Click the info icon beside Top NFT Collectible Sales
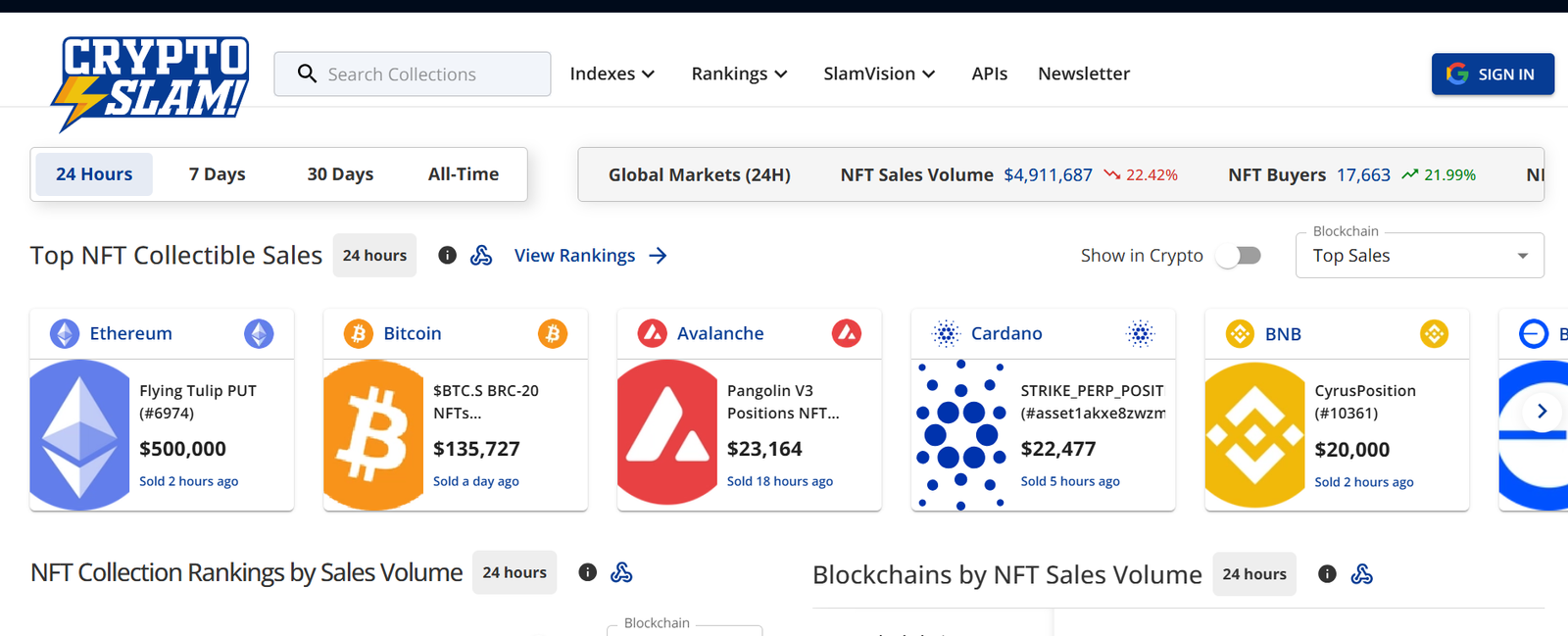The height and width of the screenshot is (636, 1568). point(448,256)
